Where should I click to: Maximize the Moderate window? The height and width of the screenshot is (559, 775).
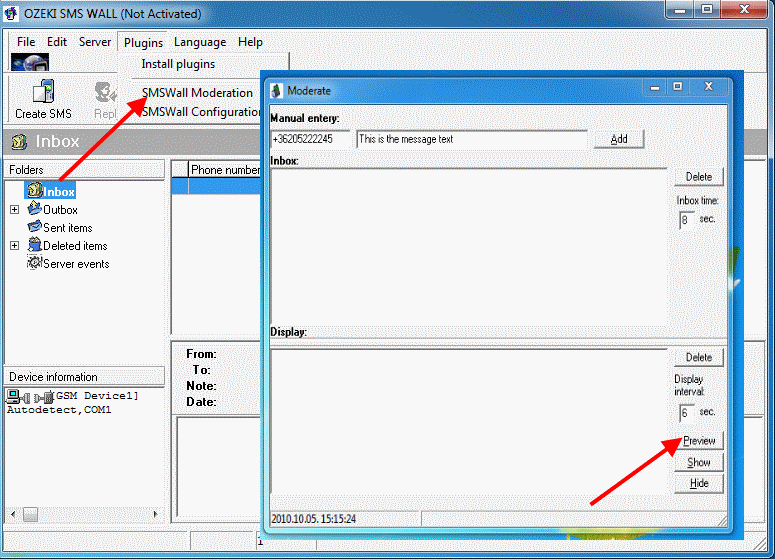coord(678,87)
